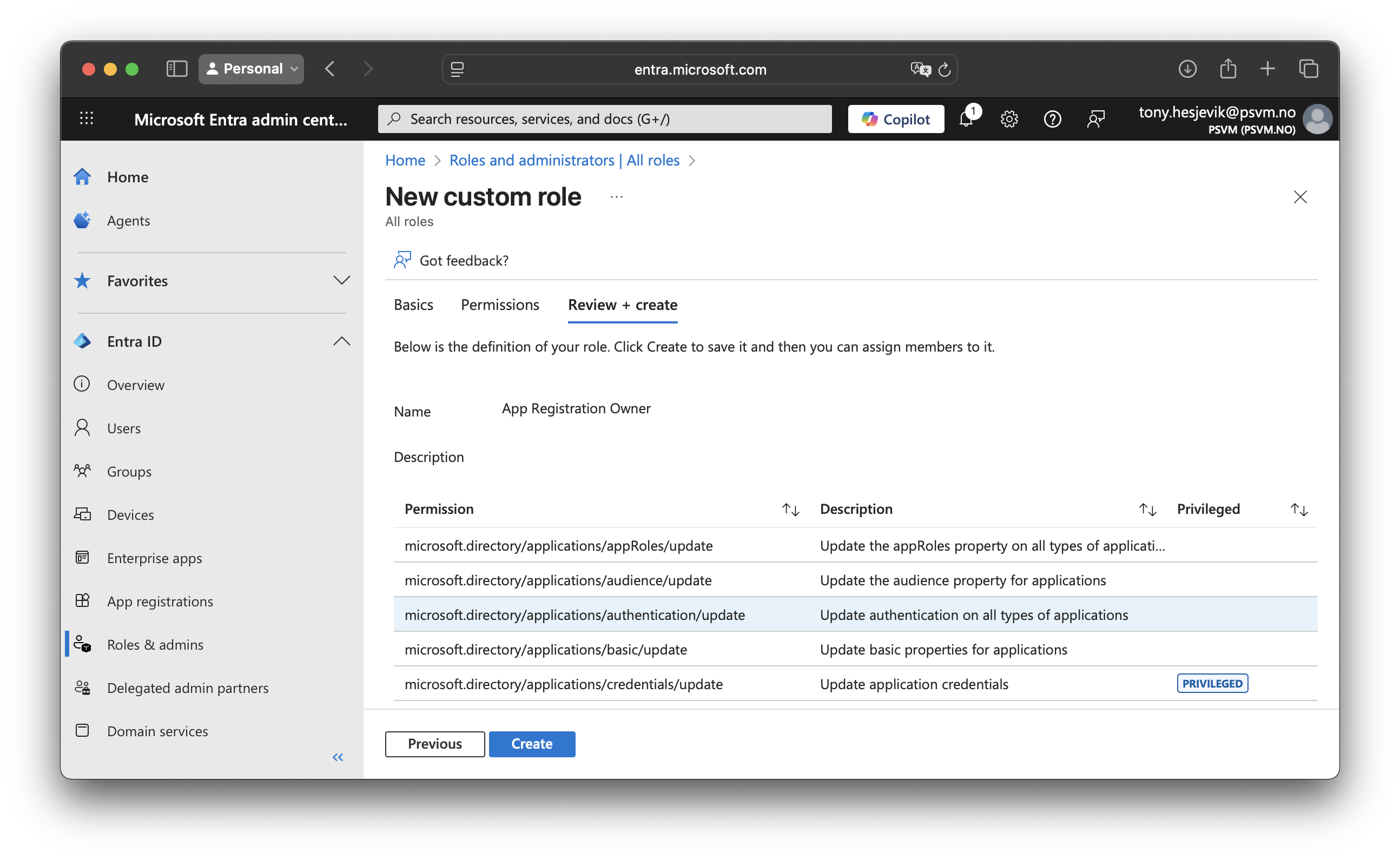Screen dimensions: 1400x859
Task: Select the audience/update permission row
Action: [x=855, y=580]
